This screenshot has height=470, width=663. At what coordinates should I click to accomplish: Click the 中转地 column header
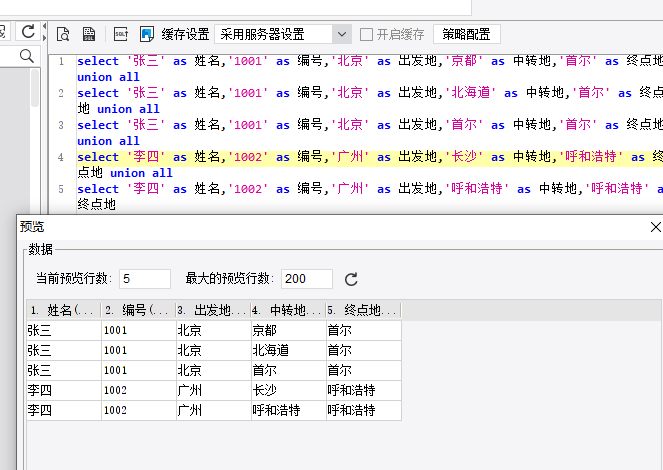pyautogui.click(x=288, y=310)
